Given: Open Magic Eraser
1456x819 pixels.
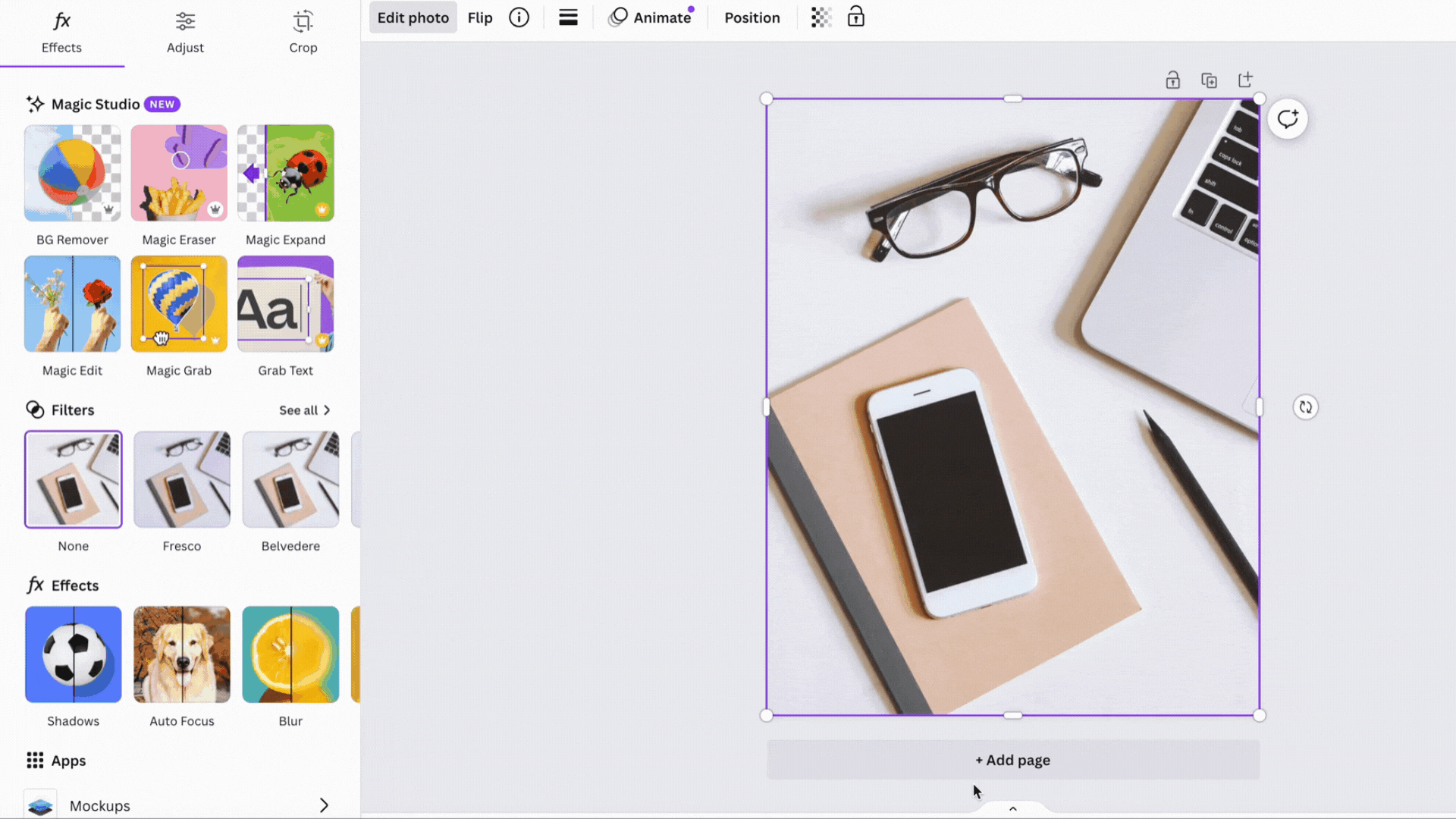Looking at the screenshot, I should tap(179, 173).
